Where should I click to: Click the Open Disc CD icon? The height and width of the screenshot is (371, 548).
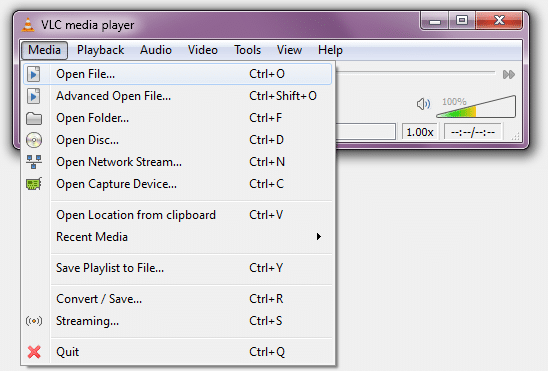coord(34,140)
